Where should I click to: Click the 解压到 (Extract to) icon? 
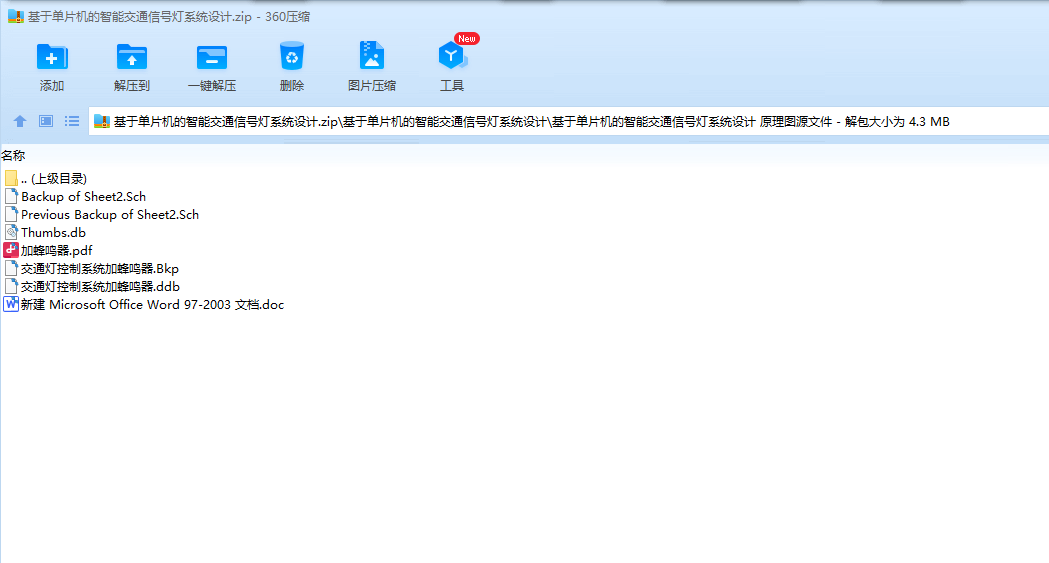(132, 57)
